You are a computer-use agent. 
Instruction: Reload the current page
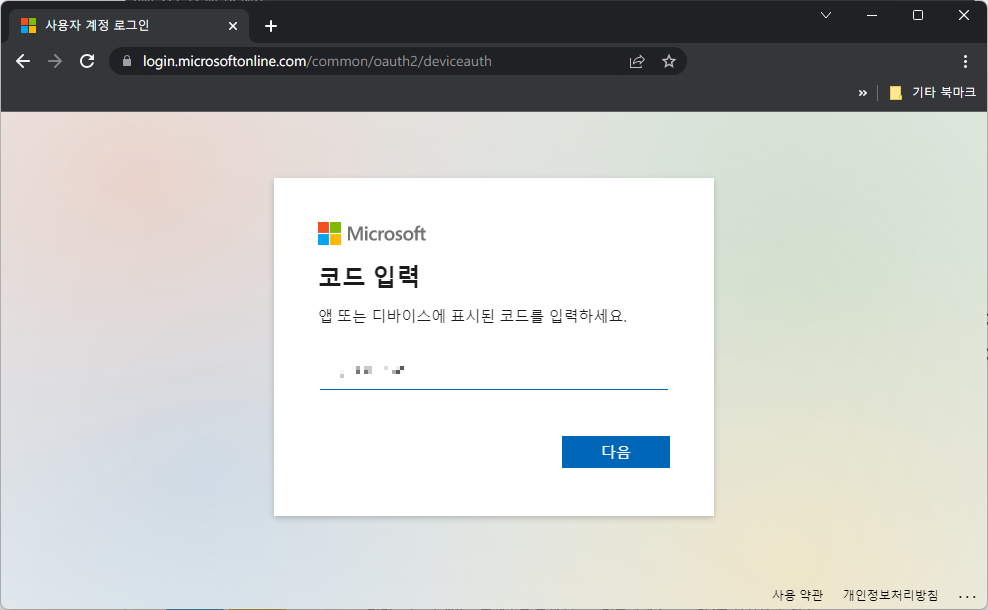click(87, 61)
